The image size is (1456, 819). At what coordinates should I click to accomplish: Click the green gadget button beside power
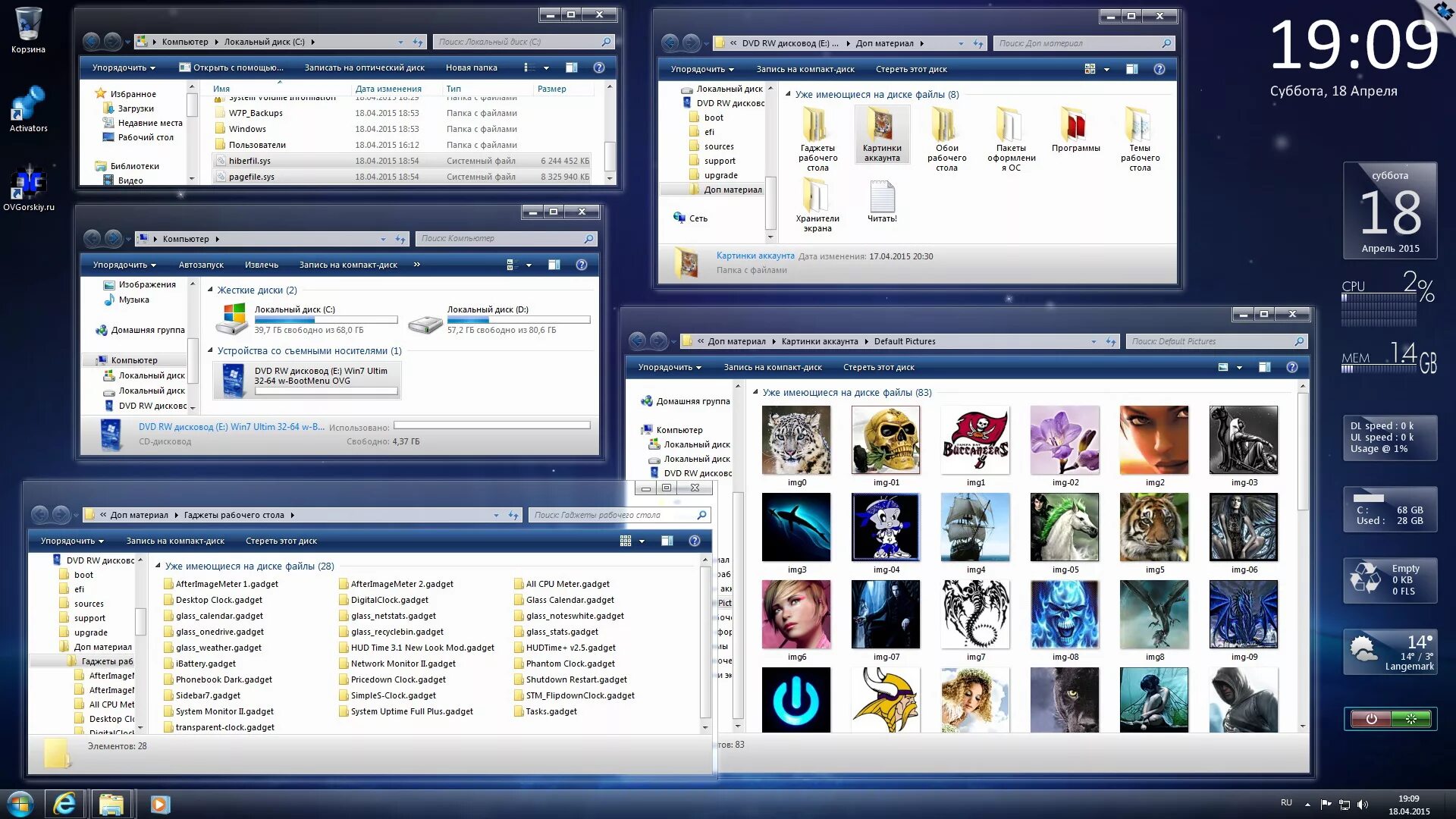click(x=1410, y=719)
